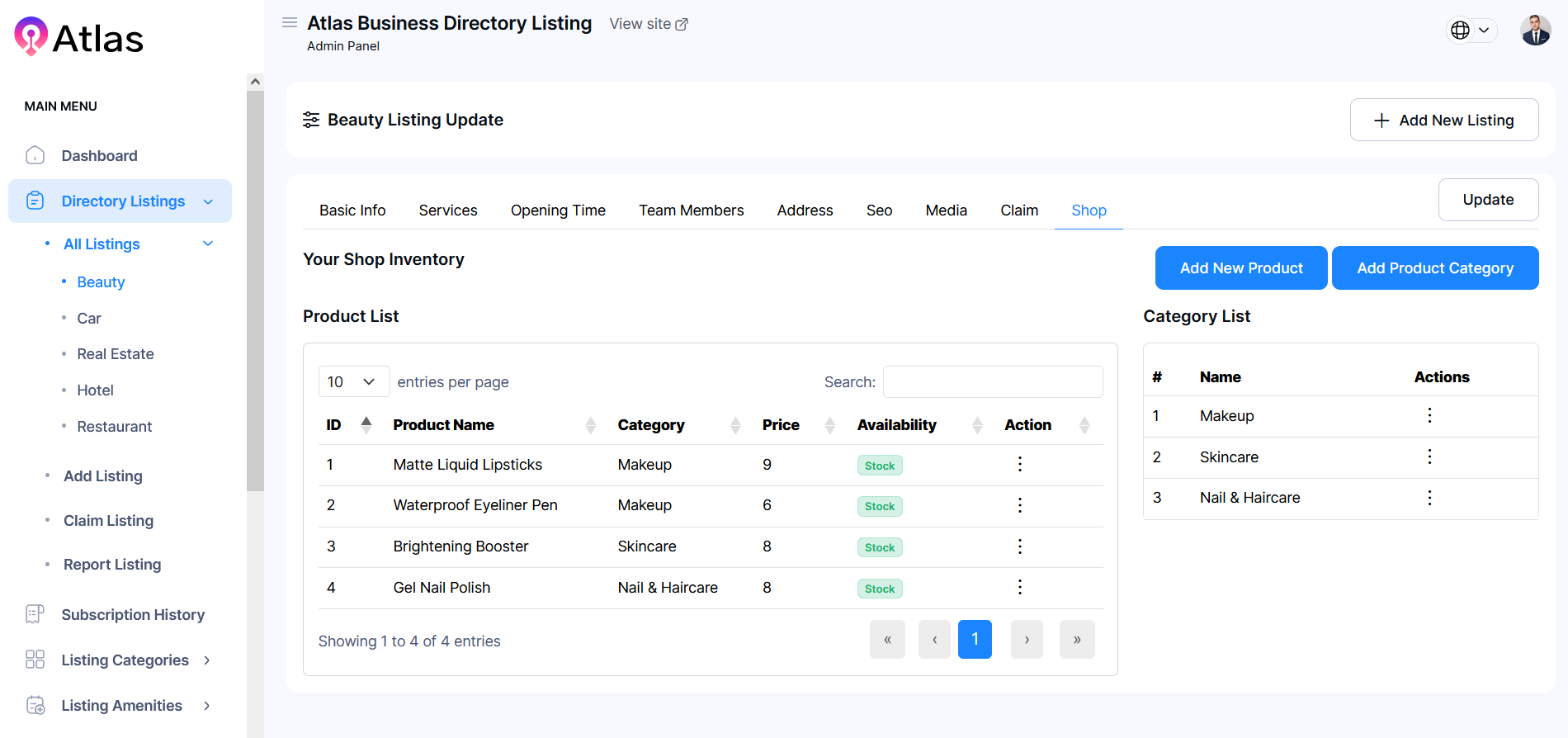Open action menu for Matte Liquid Lipsticks

(x=1020, y=465)
